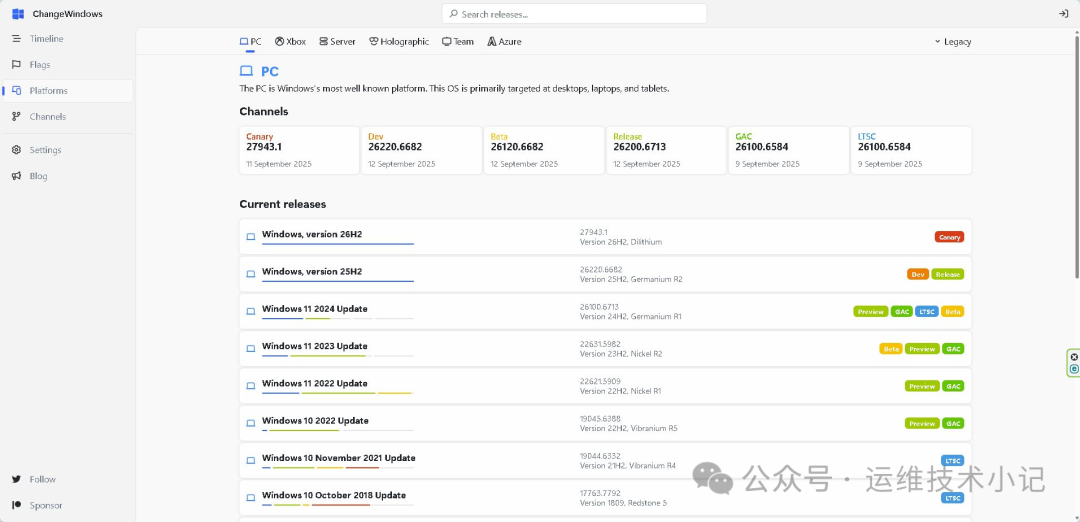Open the Settings gear in sidebar

point(17,150)
